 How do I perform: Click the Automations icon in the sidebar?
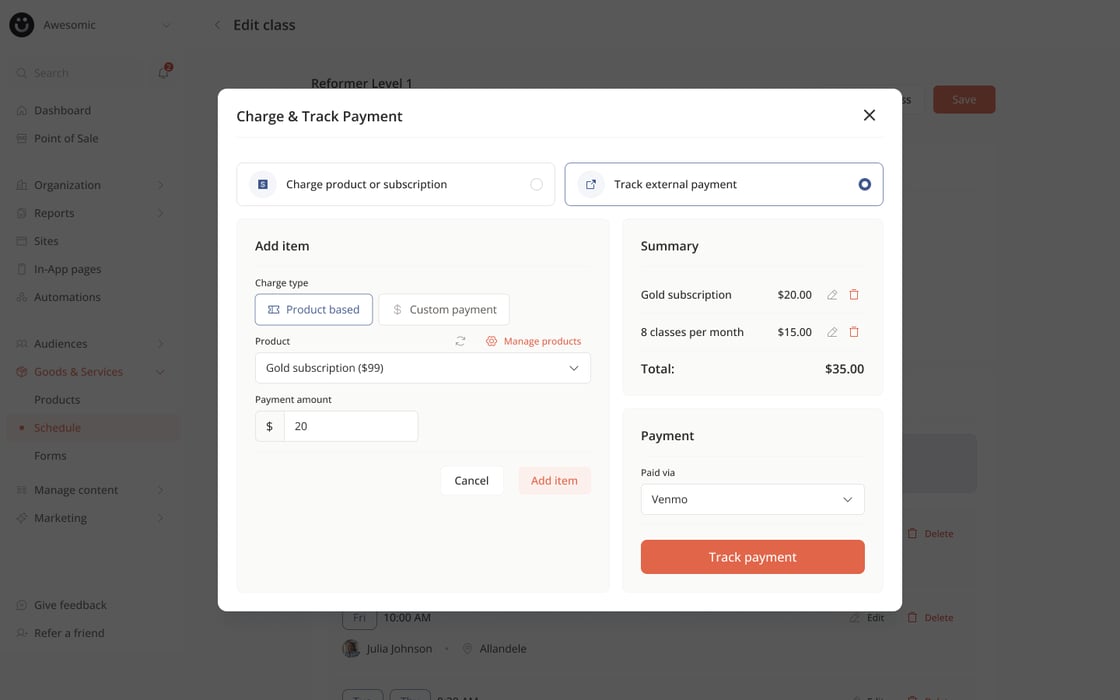click(21, 297)
